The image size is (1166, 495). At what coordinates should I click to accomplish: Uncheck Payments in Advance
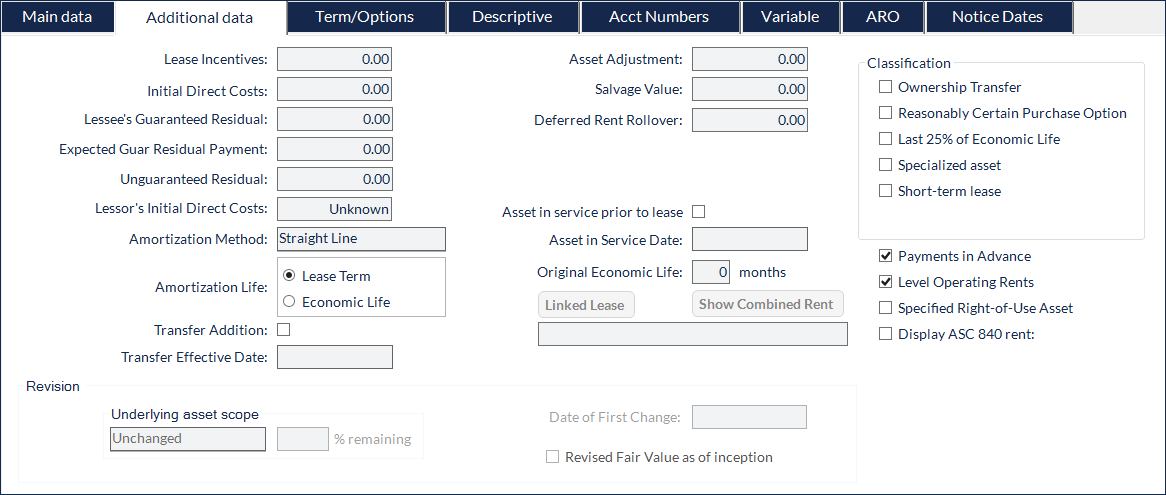[885, 256]
